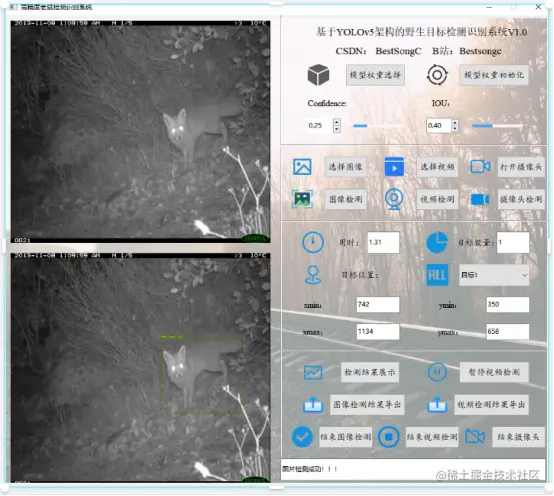
Task: Click the 选择视频 button
Action: pyautogui.click(x=437, y=167)
